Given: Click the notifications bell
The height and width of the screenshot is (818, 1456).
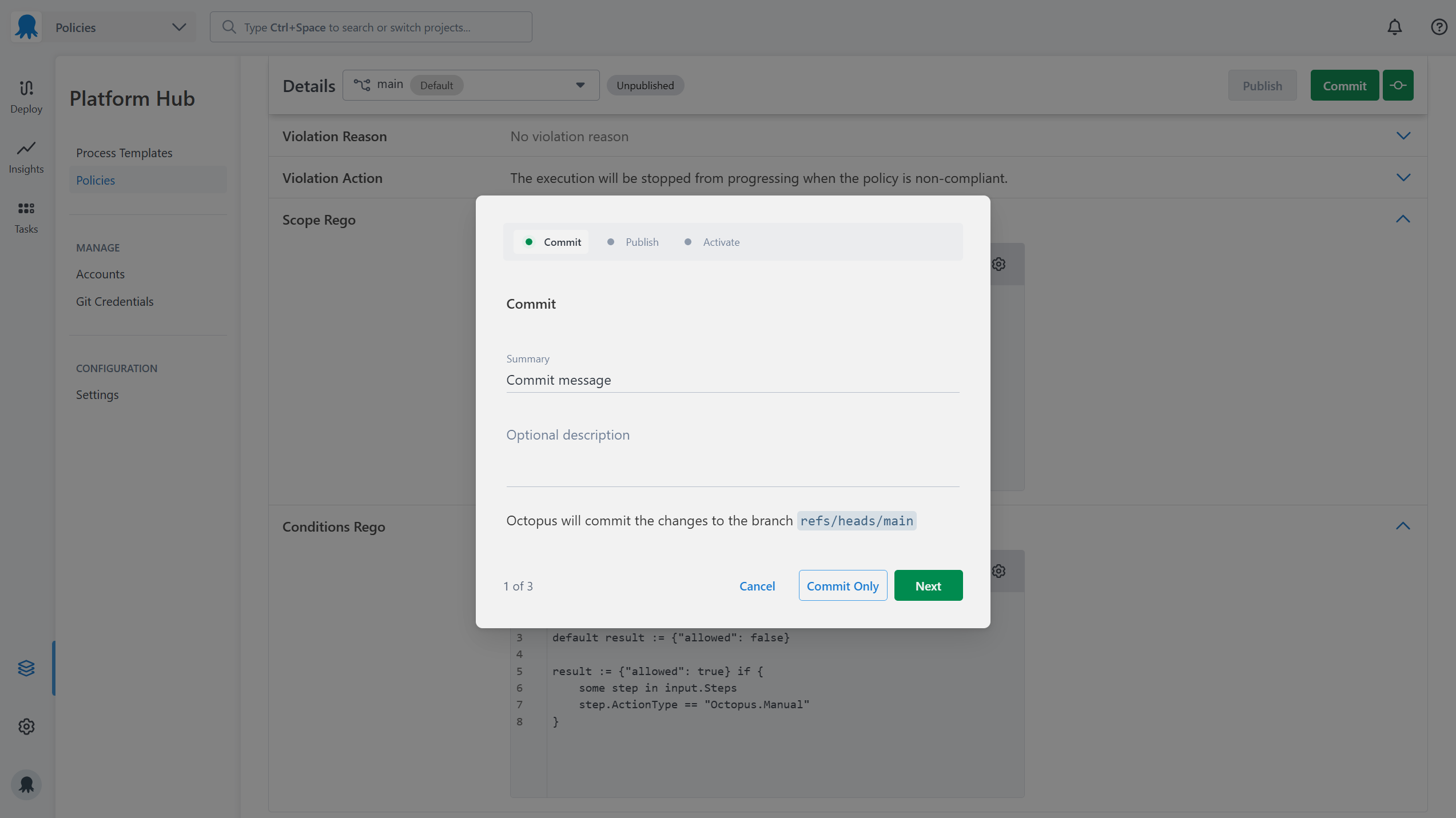Looking at the screenshot, I should tap(1395, 27).
